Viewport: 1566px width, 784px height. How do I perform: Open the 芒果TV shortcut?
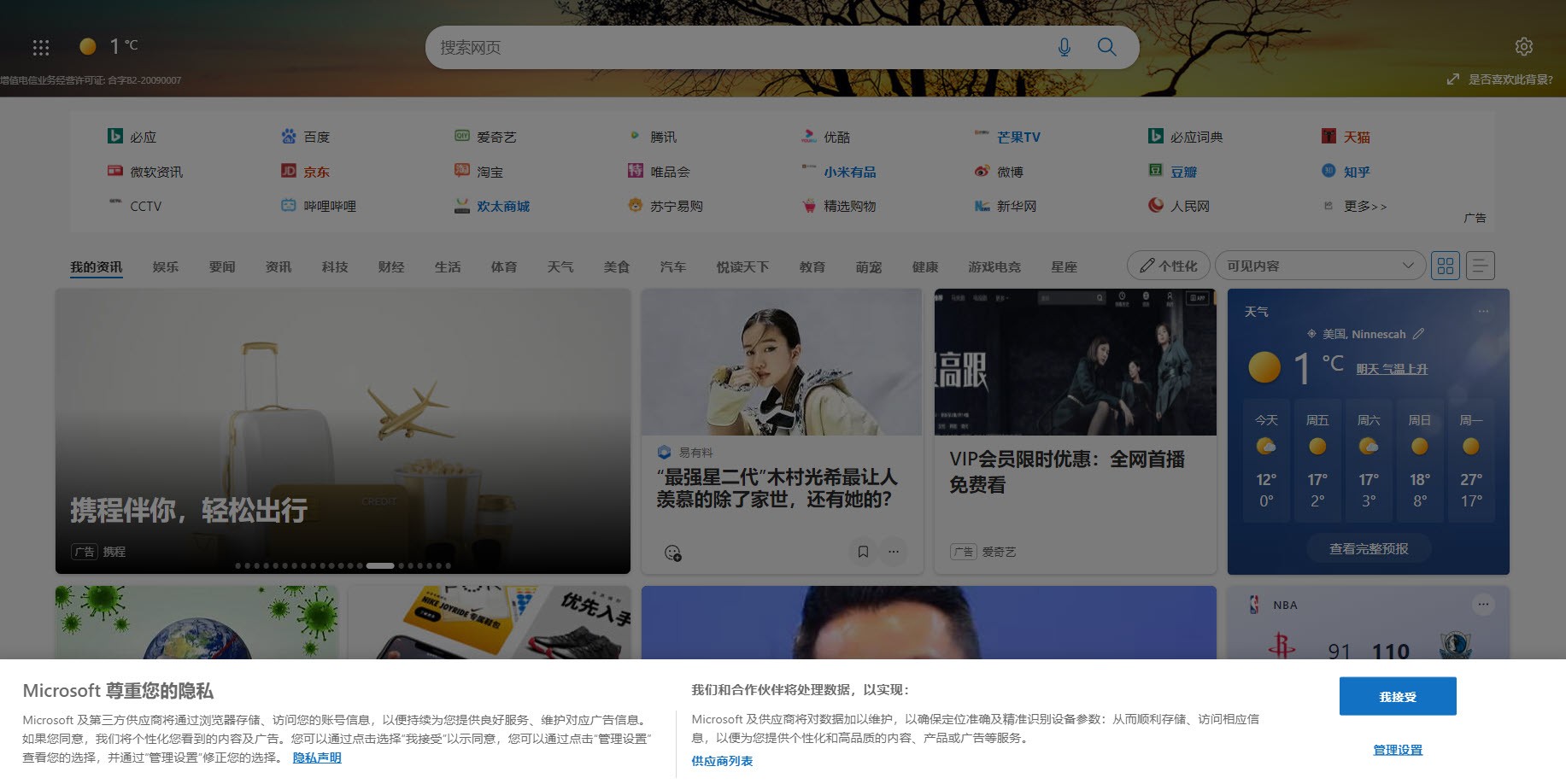point(1018,137)
